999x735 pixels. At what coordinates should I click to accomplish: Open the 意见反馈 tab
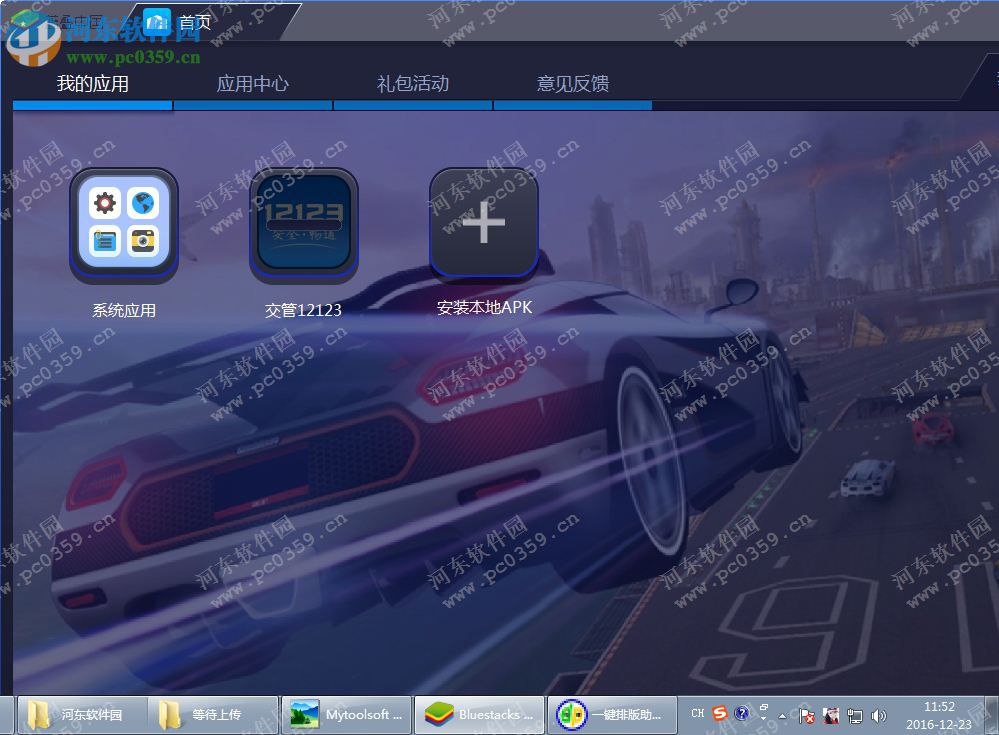click(573, 83)
